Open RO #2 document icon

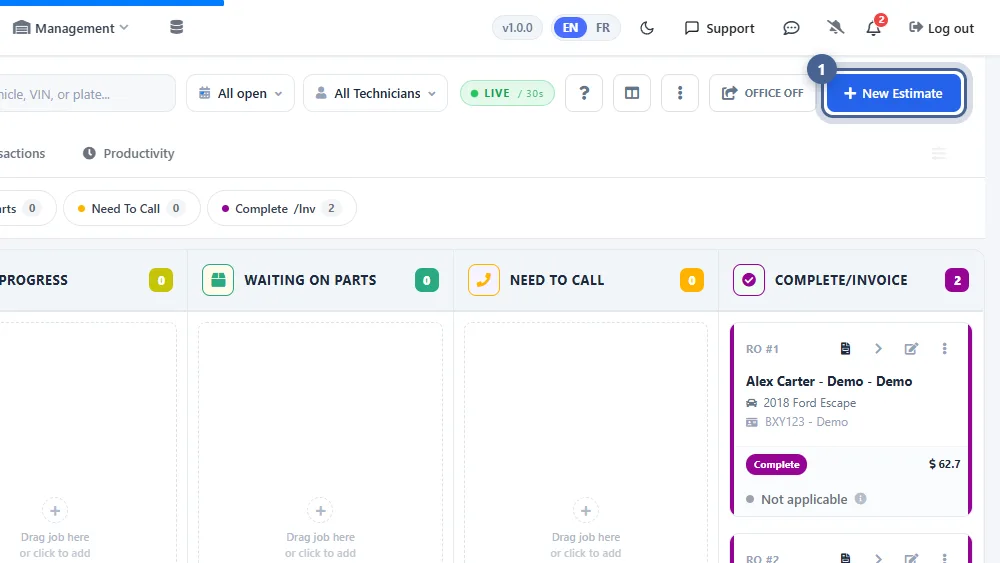coord(845,559)
